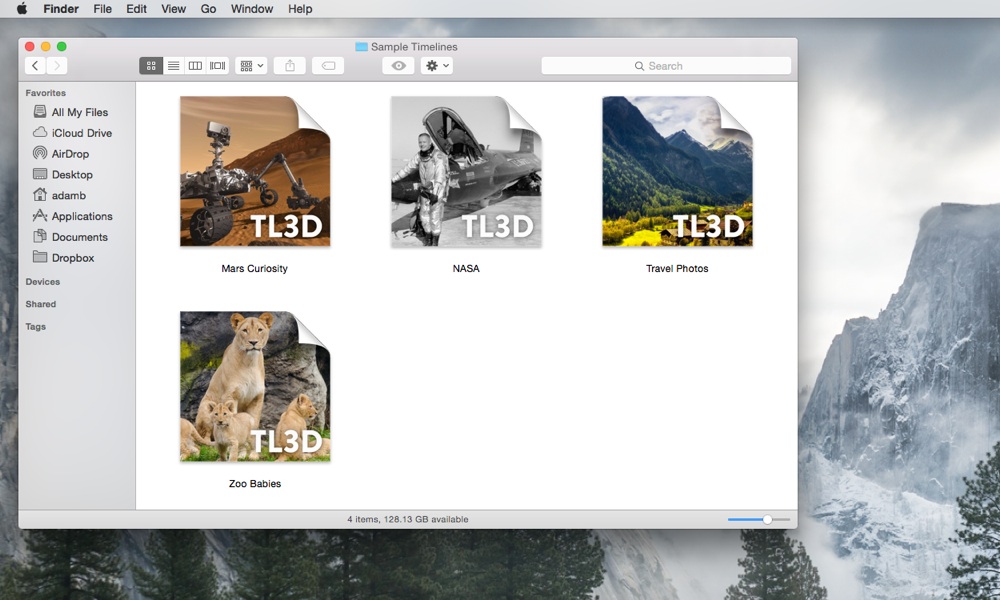The image size is (1000, 600).
Task: Go forward with the right chevron
Action: pyautogui.click(x=57, y=66)
